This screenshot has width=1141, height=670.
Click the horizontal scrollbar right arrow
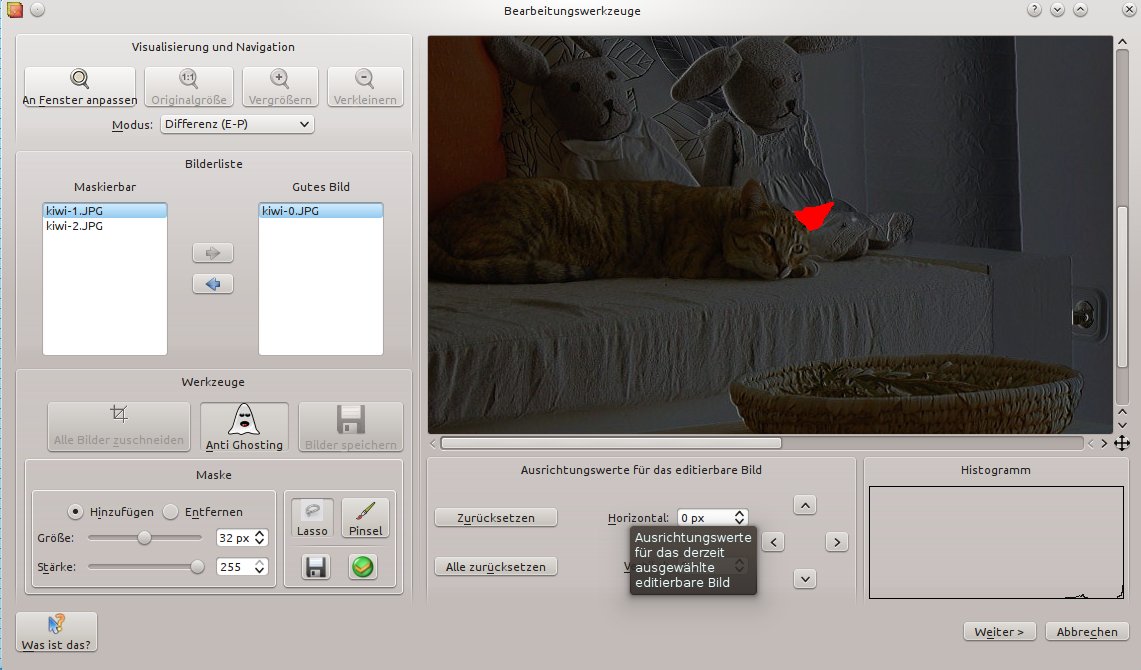(1105, 443)
